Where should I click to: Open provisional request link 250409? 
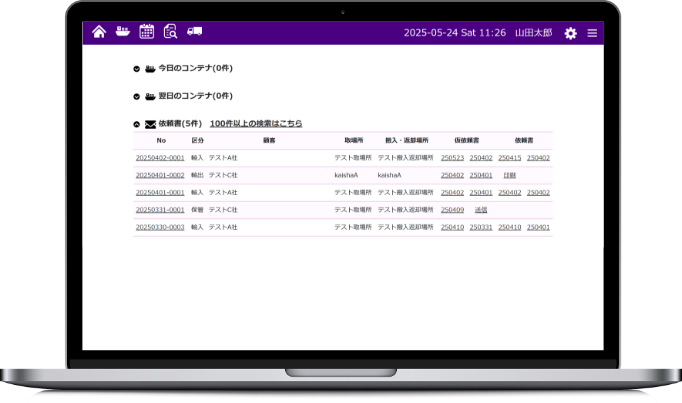452,210
